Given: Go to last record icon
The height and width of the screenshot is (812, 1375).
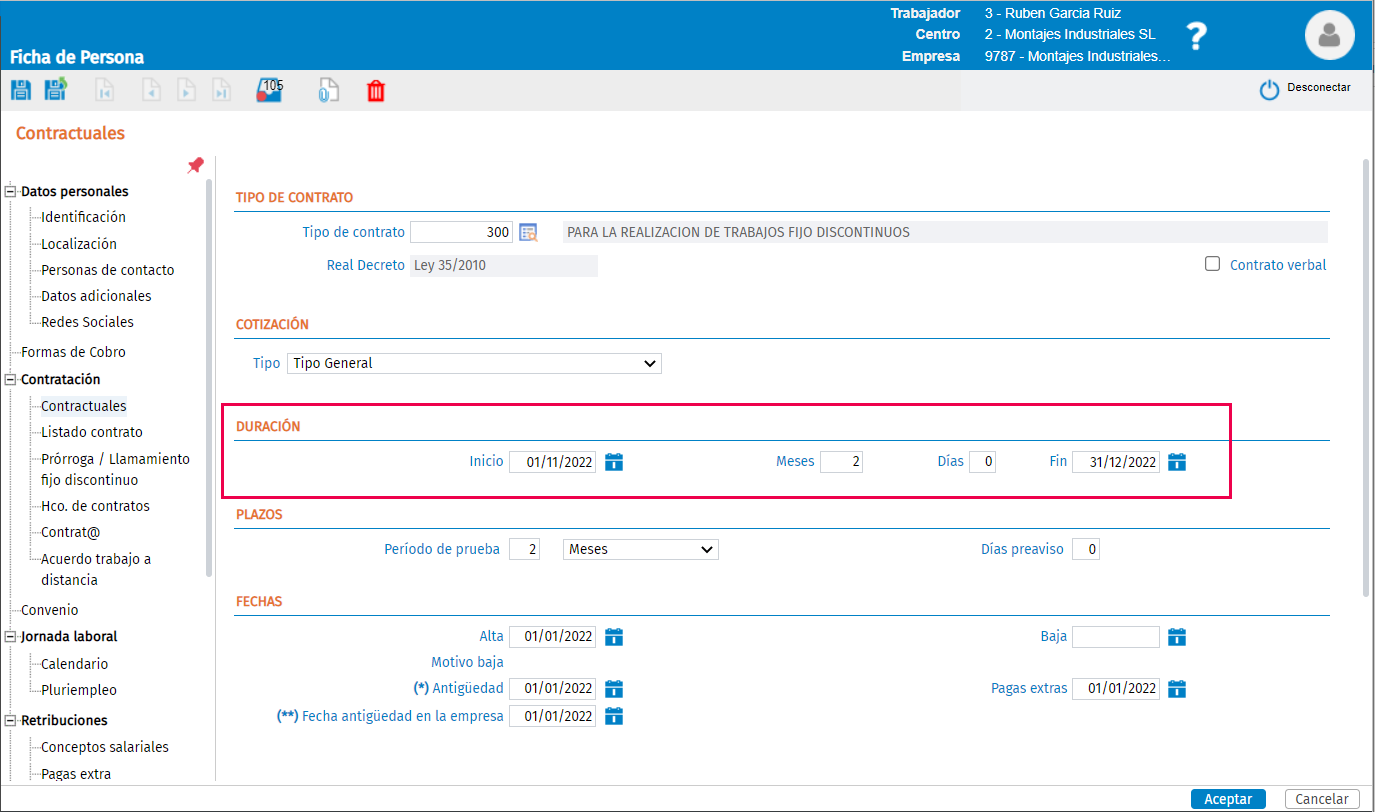Looking at the screenshot, I should [222, 91].
